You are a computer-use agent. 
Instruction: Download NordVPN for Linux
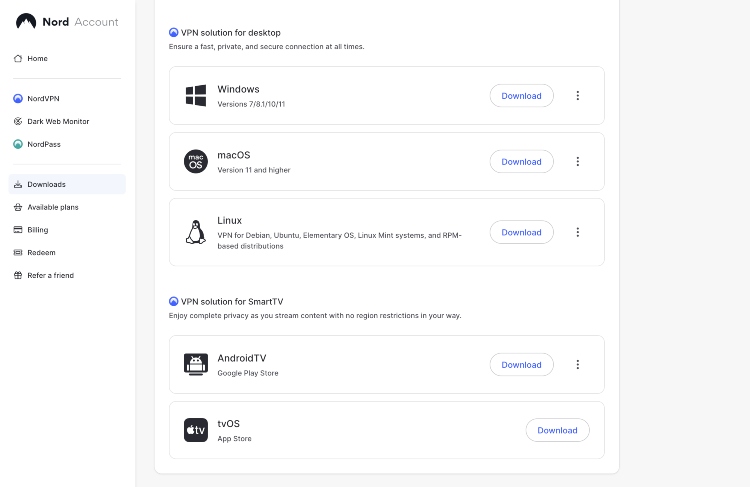pyautogui.click(x=521, y=232)
